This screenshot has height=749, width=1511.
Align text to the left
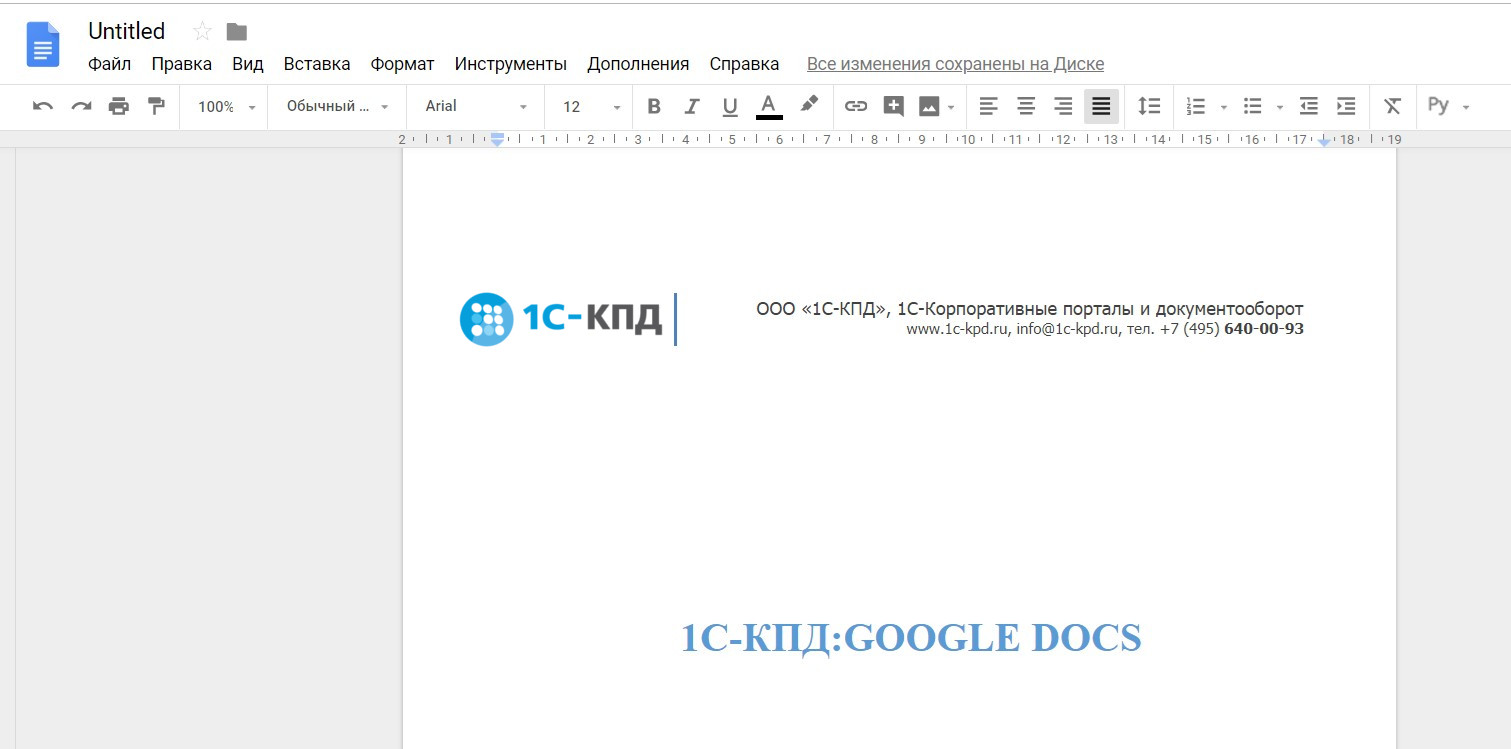coord(988,106)
